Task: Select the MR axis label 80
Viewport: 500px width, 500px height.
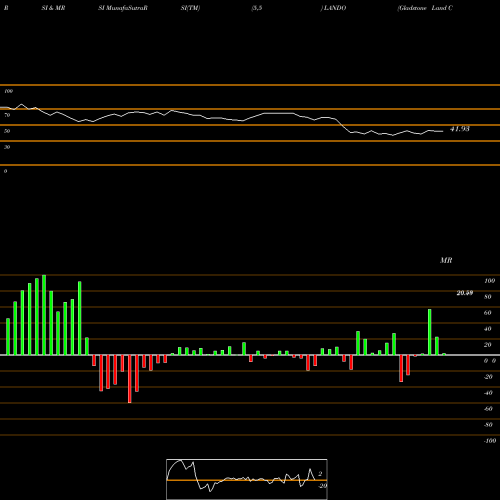Action: 488,297
